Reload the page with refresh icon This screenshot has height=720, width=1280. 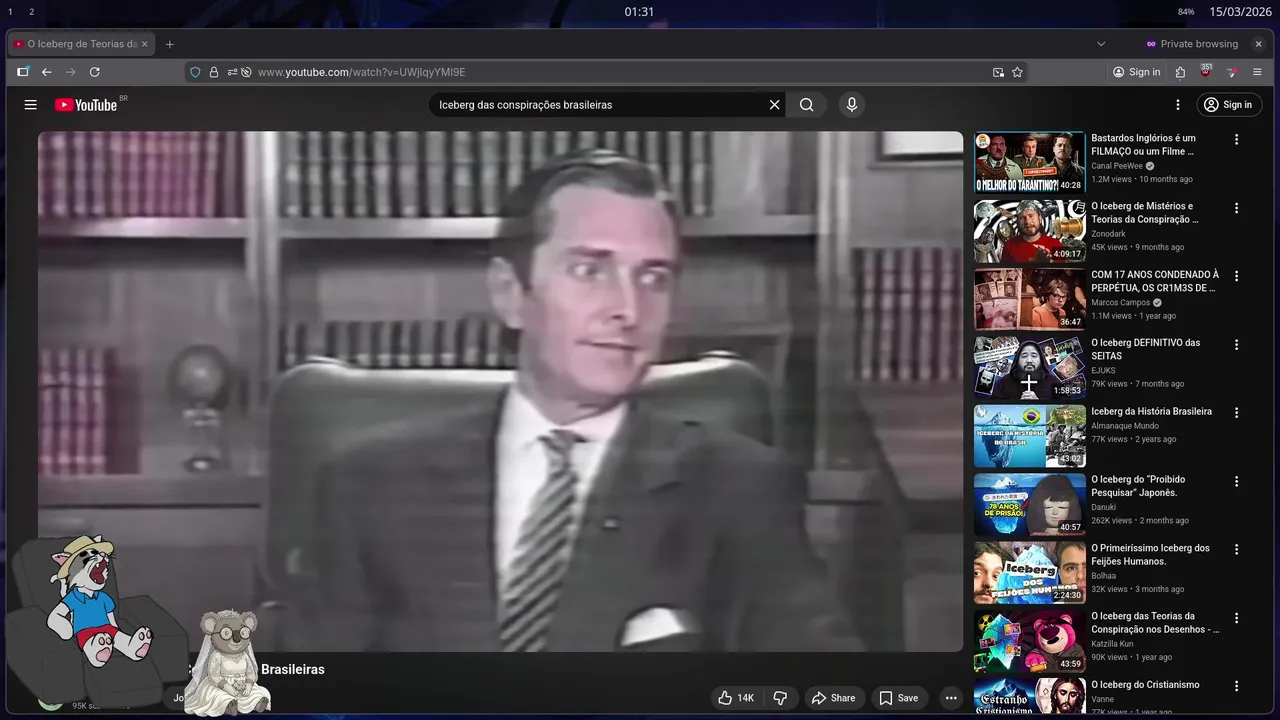[x=95, y=72]
